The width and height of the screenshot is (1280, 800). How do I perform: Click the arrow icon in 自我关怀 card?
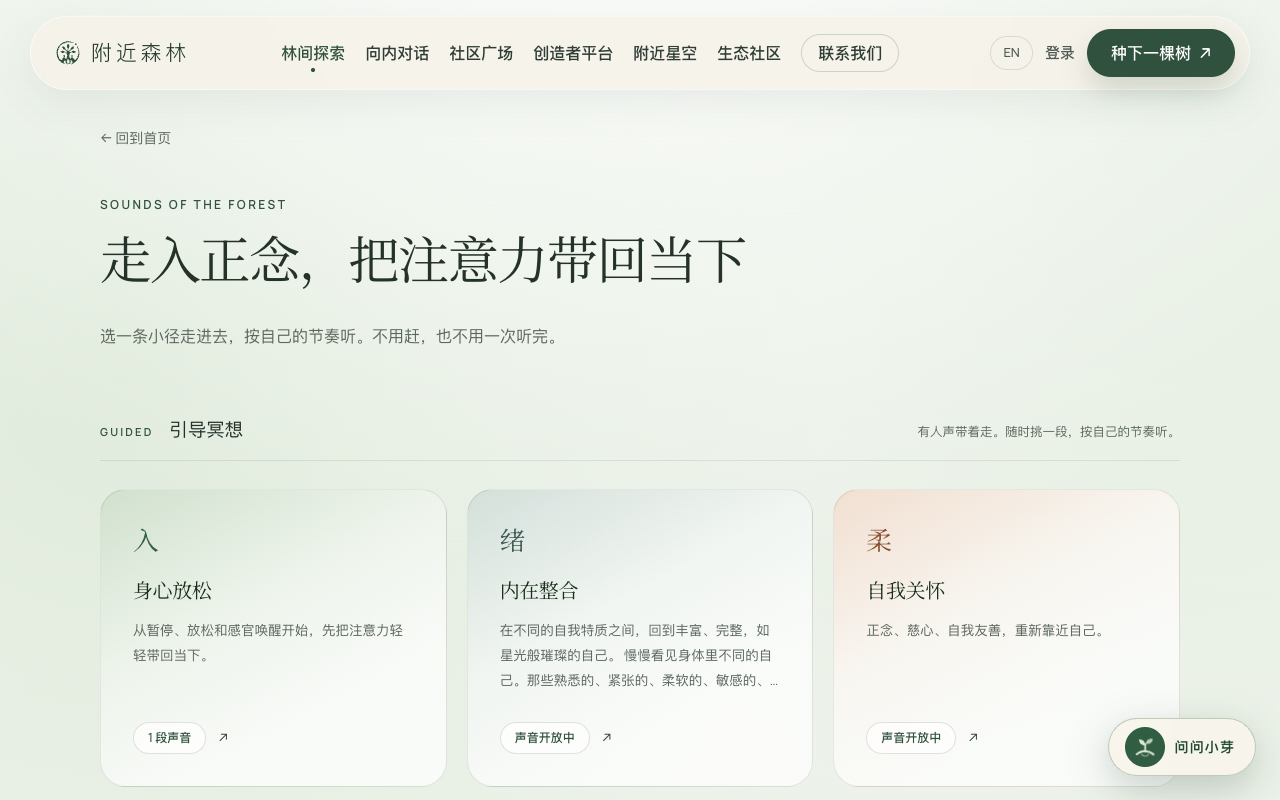tap(973, 737)
